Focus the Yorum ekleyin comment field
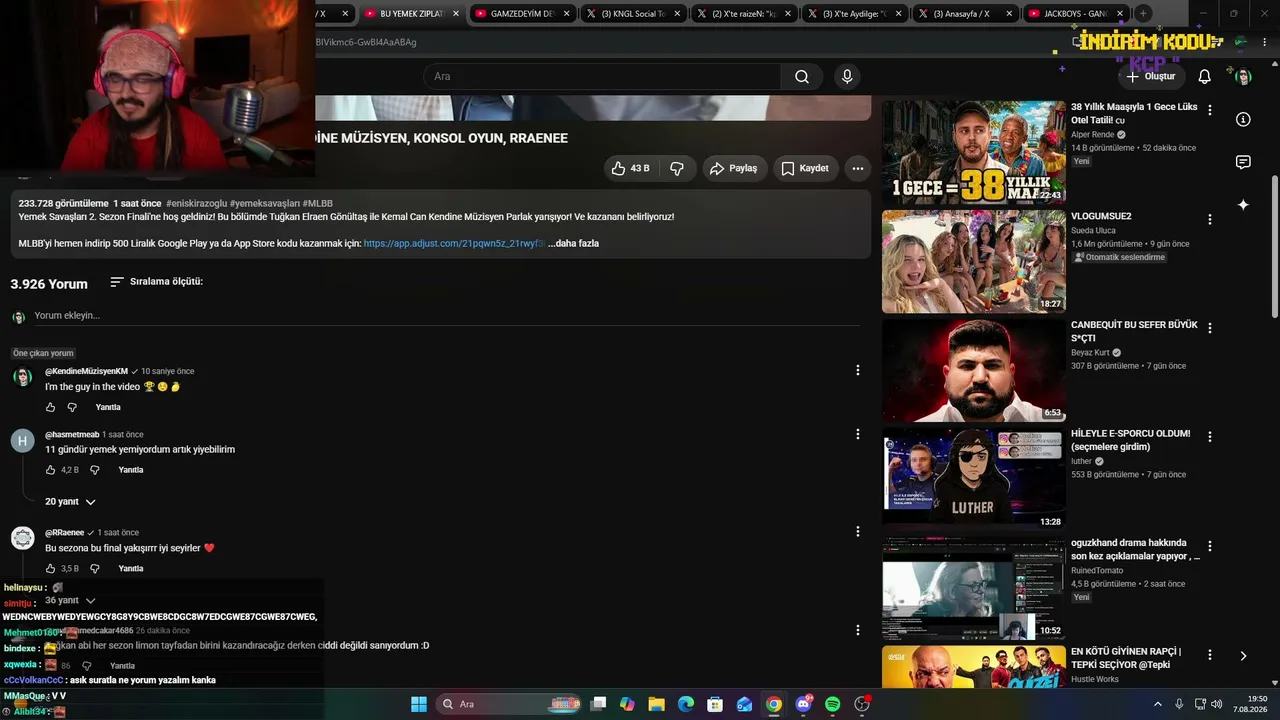 [447, 316]
